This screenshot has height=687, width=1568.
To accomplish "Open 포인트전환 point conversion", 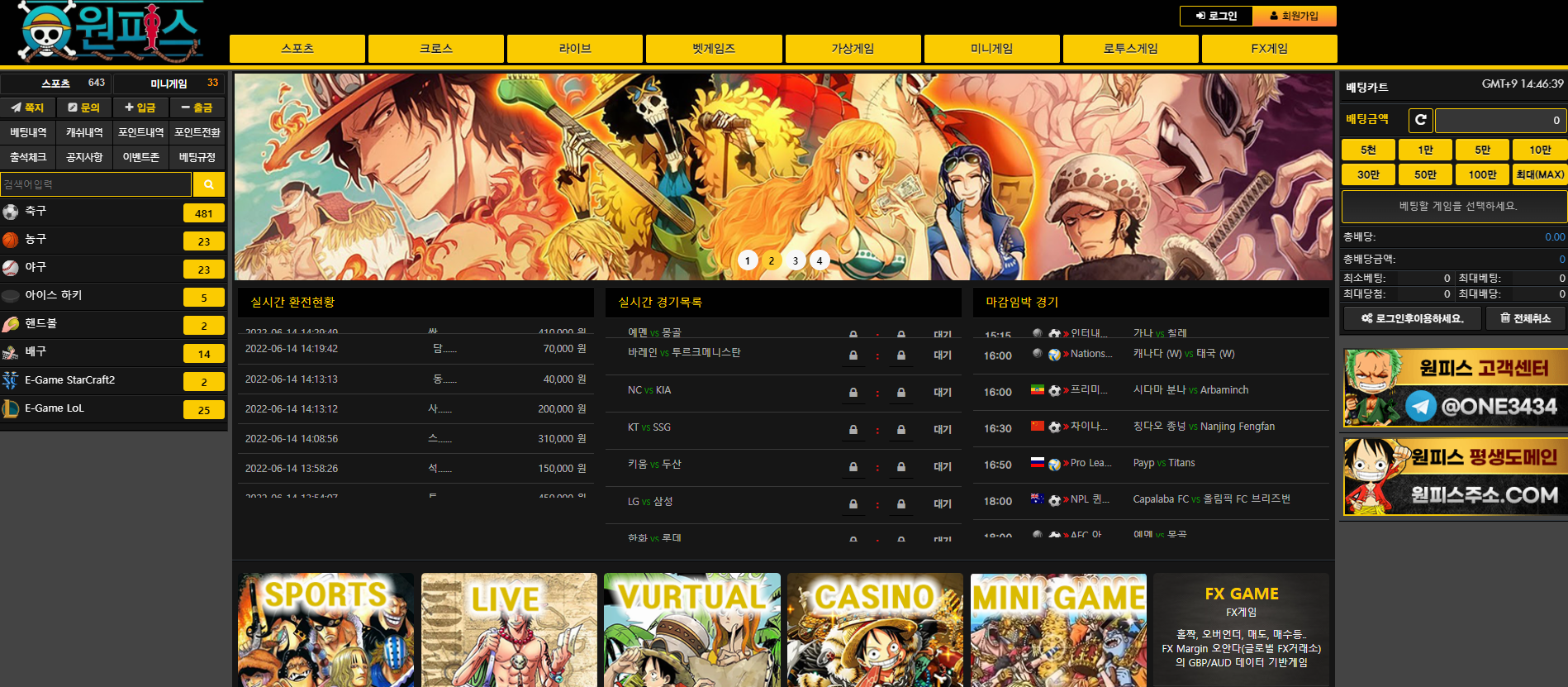I will pyautogui.click(x=197, y=132).
